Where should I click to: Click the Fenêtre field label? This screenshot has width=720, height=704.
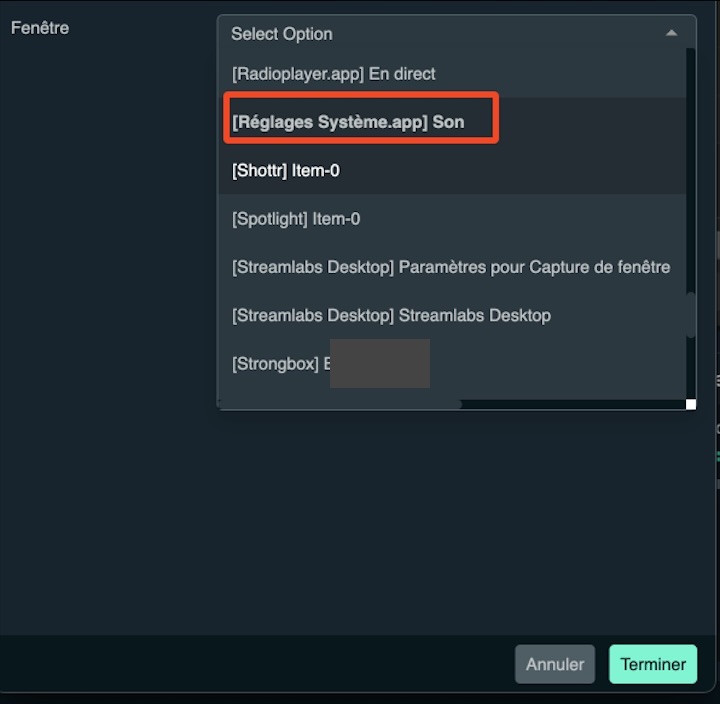pos(40,28)
